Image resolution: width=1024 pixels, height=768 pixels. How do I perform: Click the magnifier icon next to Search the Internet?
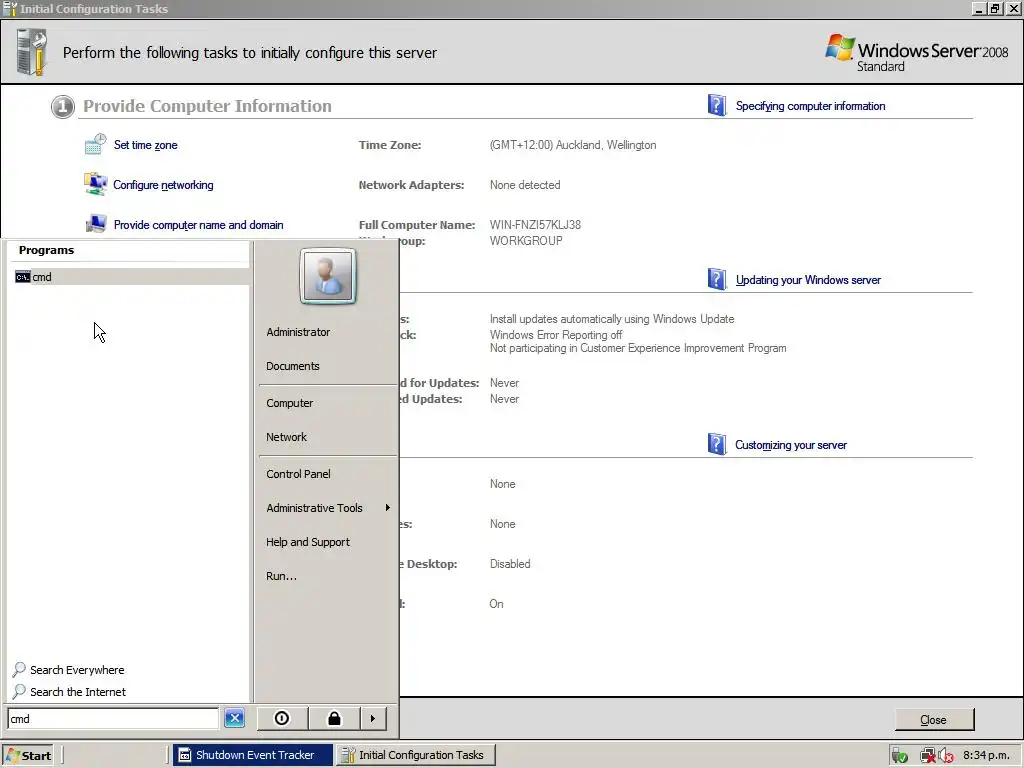(x=19, y=692)
